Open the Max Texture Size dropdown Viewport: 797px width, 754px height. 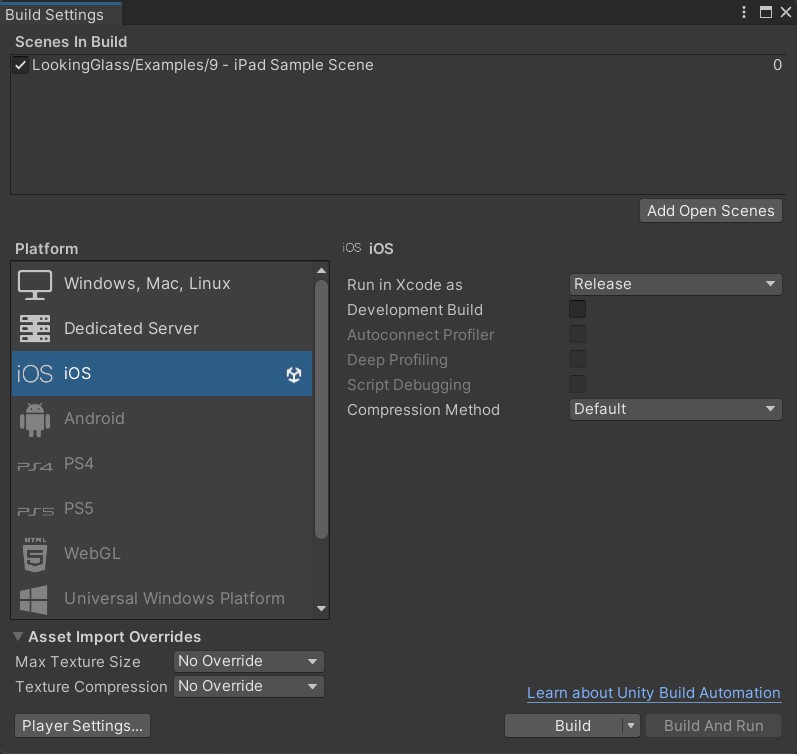point(249,661)
